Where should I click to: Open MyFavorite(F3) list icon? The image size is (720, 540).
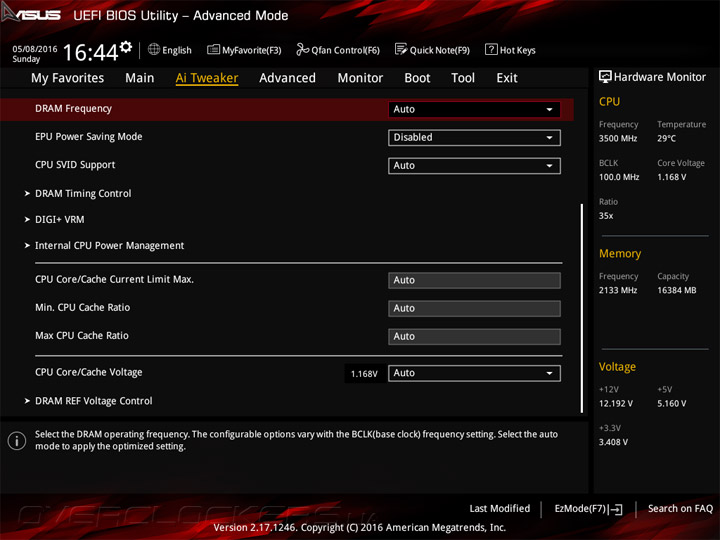click(213, 50)
